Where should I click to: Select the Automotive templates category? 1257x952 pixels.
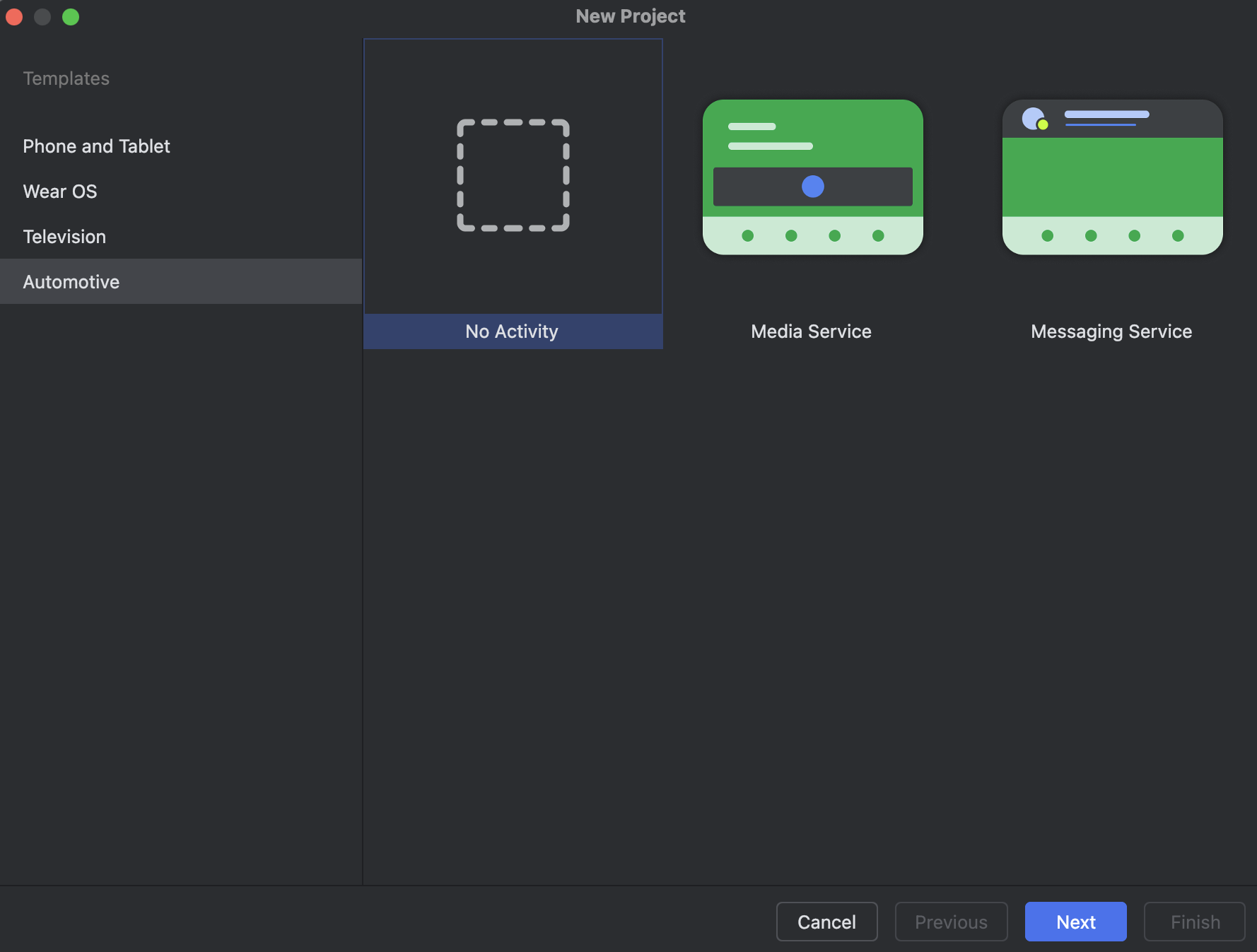click(x=181, y=281)
